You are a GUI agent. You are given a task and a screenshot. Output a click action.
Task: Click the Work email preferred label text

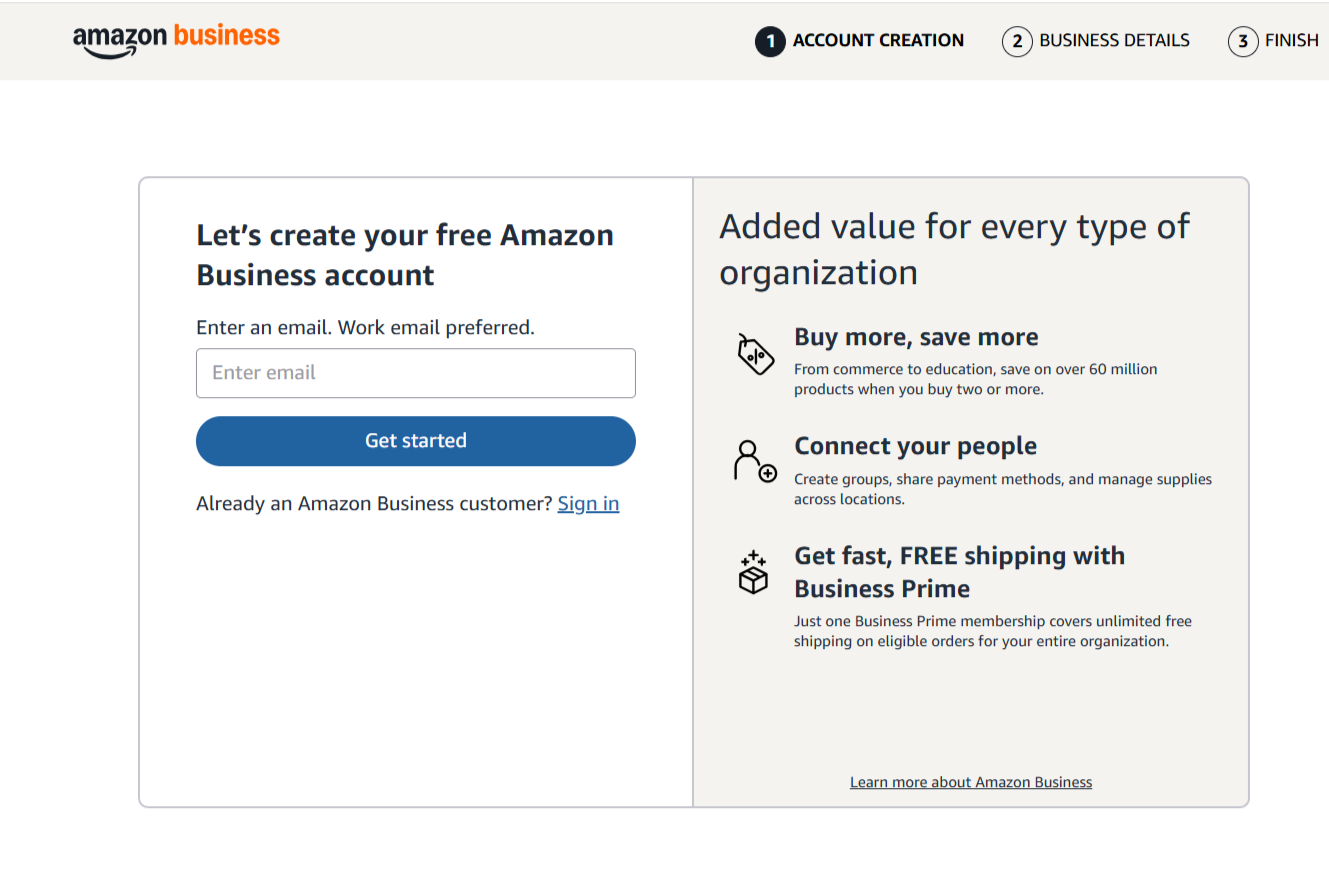tap(365, 327)
